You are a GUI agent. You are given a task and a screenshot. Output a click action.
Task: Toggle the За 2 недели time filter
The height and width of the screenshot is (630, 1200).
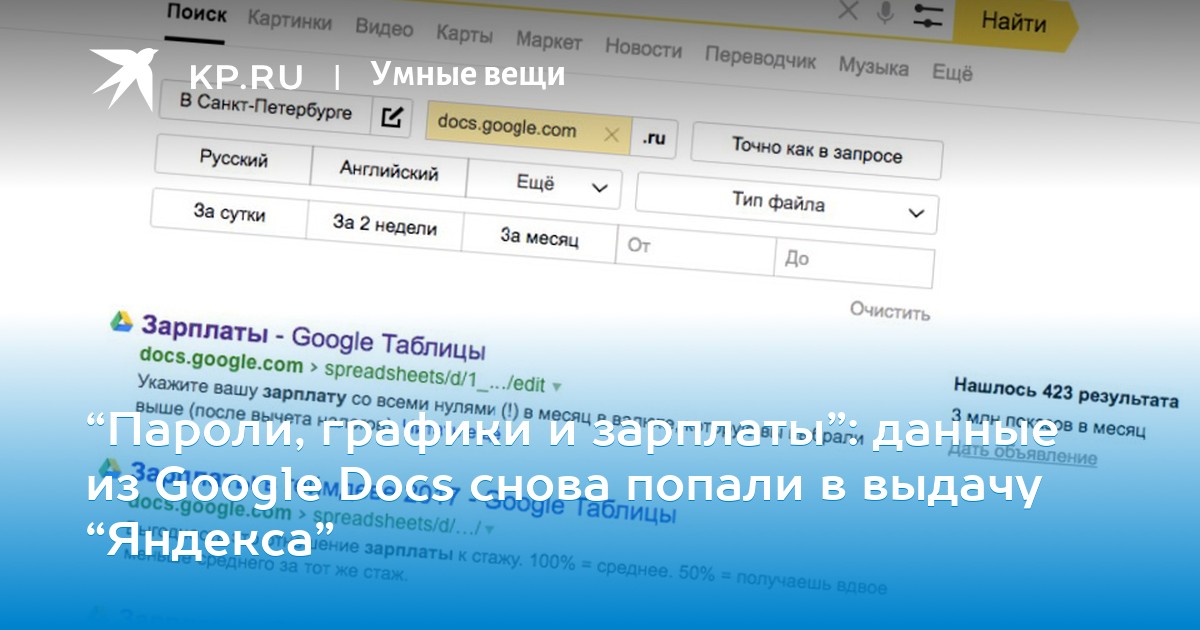click(x=384, y=225)
